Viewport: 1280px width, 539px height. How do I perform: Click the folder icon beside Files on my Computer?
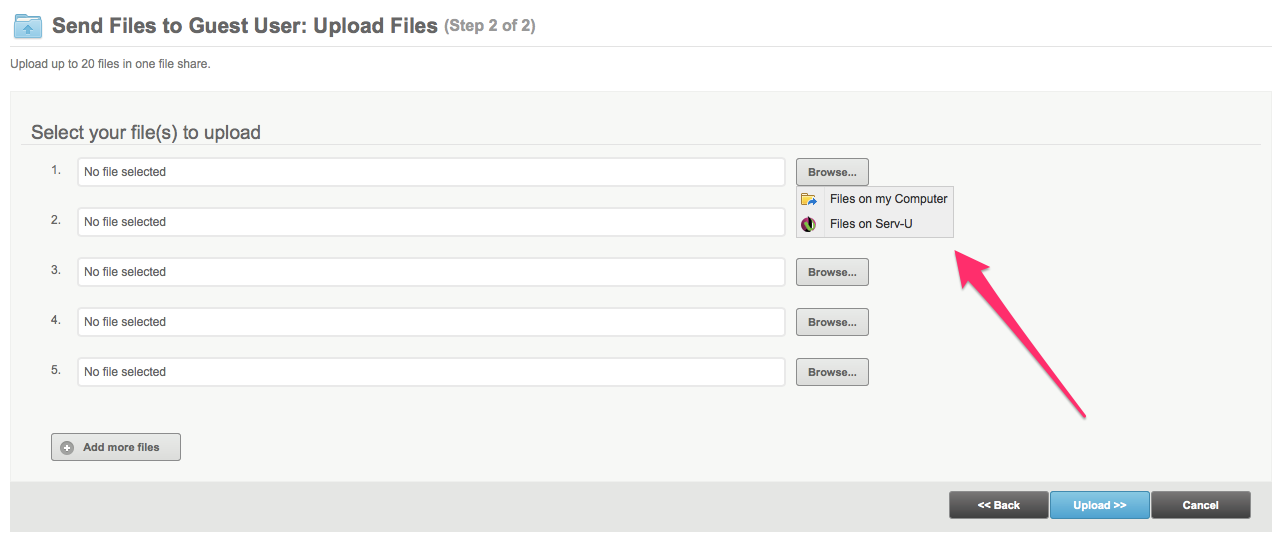click(809, 199)
